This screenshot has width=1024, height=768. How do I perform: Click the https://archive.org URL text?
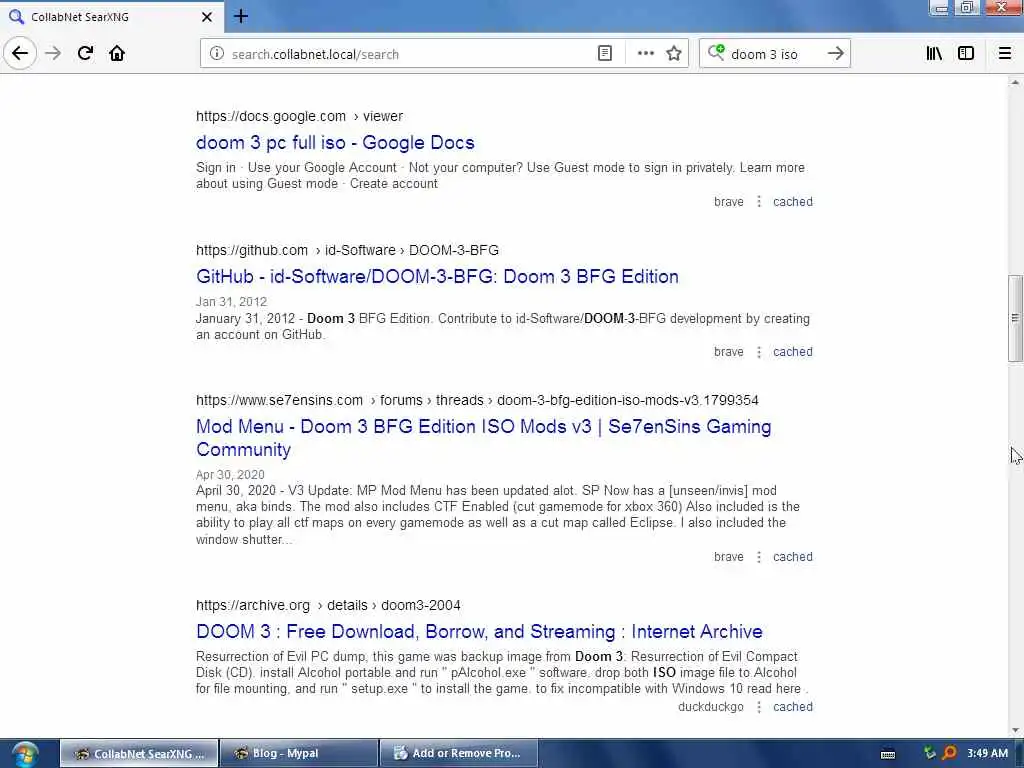(253, 605)
